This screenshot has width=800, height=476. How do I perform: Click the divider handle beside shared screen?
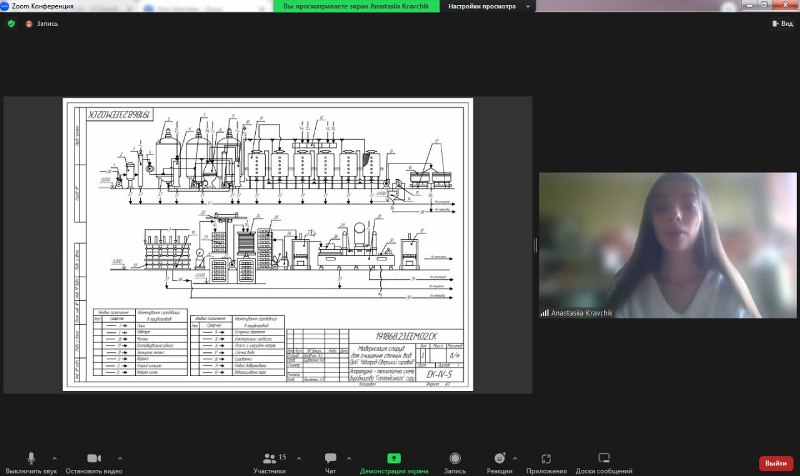coord(535,246)
